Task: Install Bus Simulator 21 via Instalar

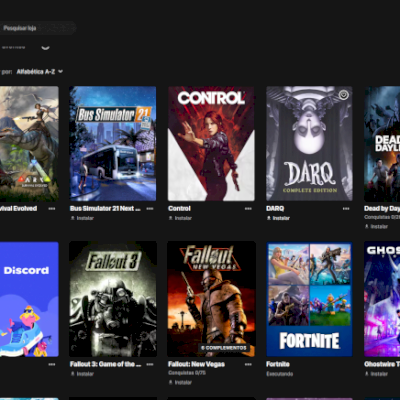Action: coord(82,218)
